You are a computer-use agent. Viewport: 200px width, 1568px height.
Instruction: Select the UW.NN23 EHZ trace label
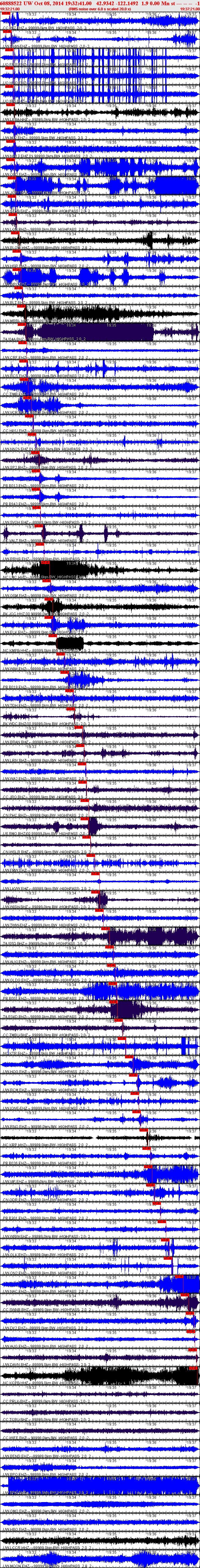[x=48, y=449]
